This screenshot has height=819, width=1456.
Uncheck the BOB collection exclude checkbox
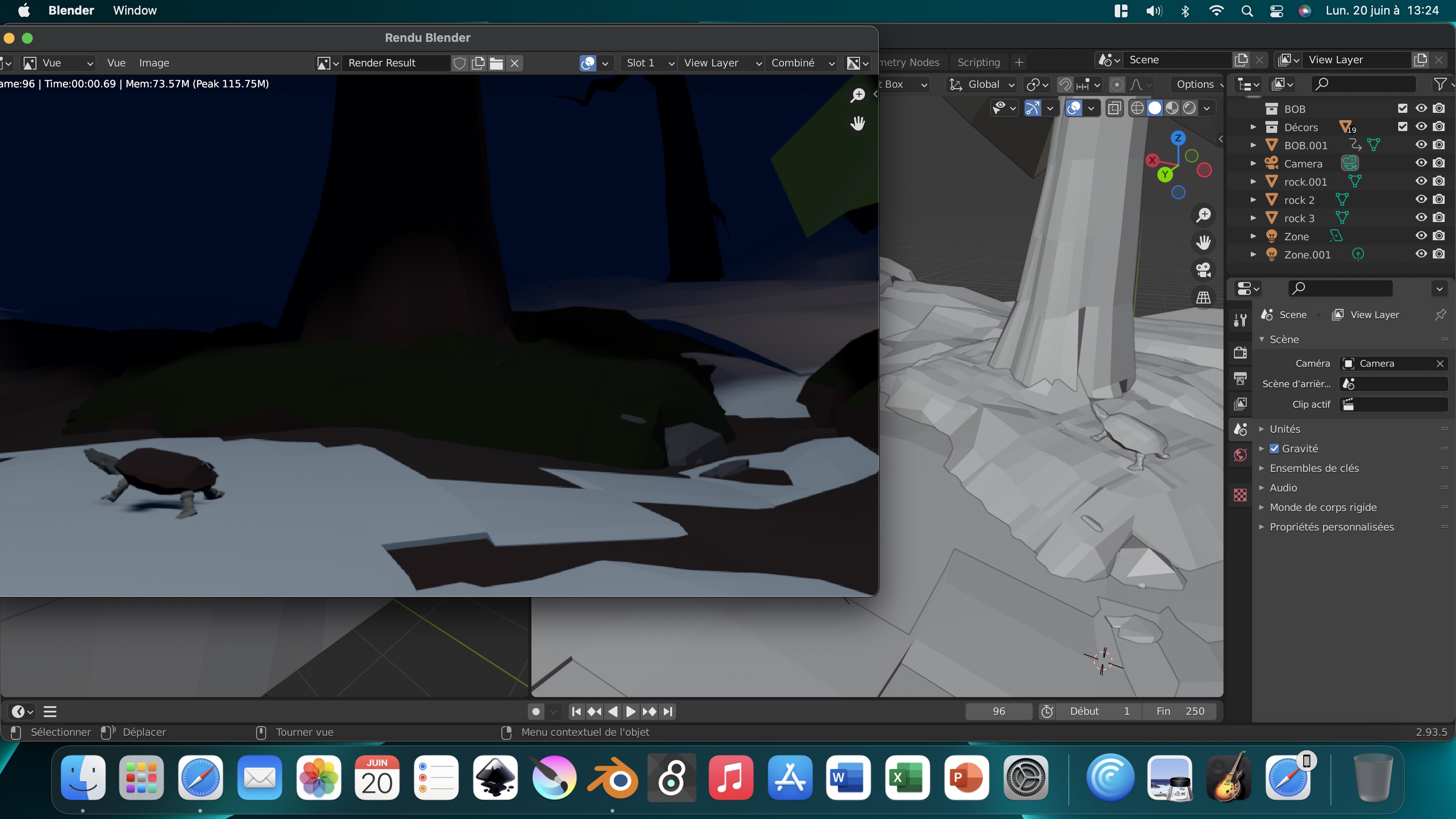pyautogui.click(x=1402, y=109)
